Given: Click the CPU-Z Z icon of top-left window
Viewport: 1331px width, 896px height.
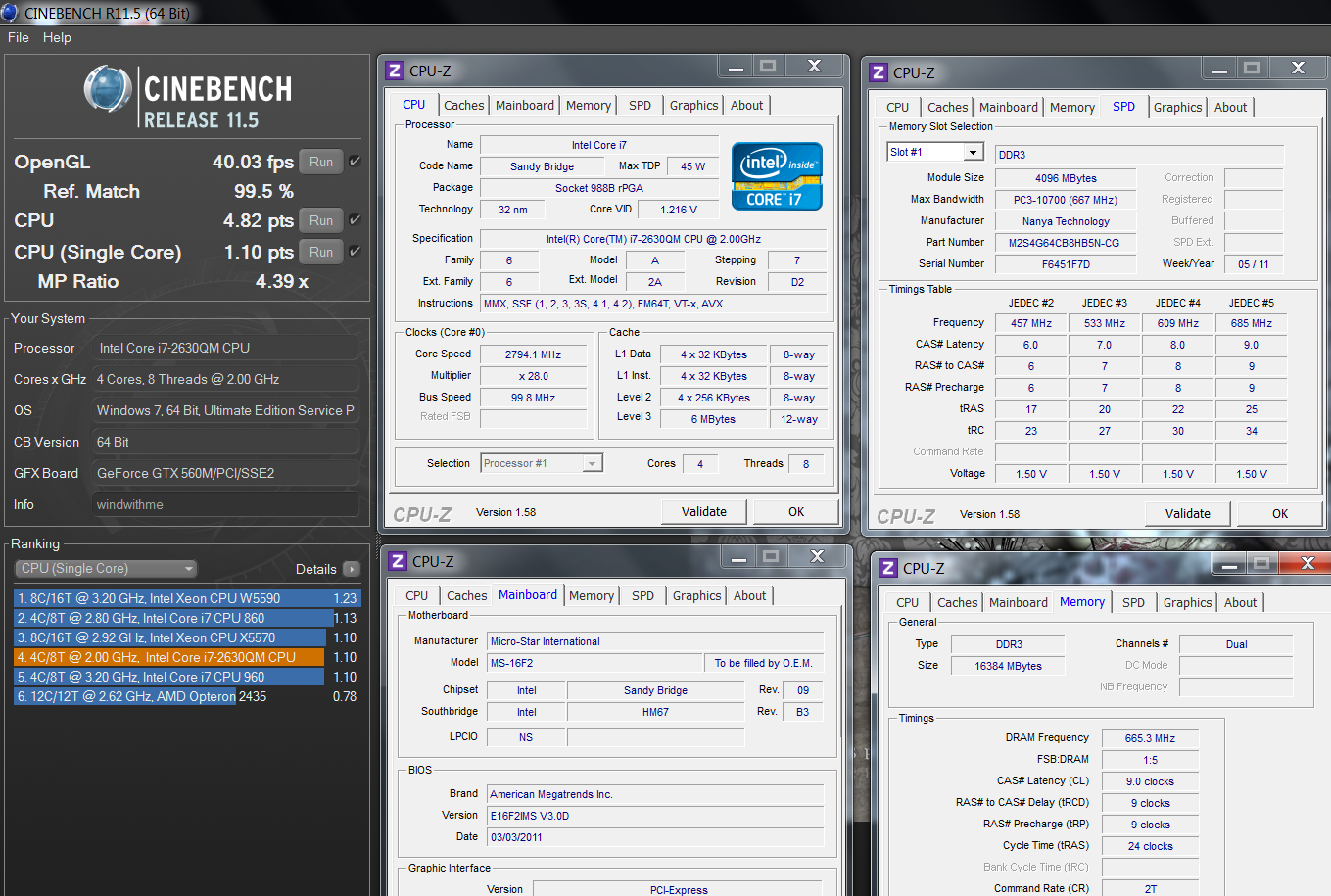Looking at the screenshot, I should pyautogui.click(x=396, y=71).
